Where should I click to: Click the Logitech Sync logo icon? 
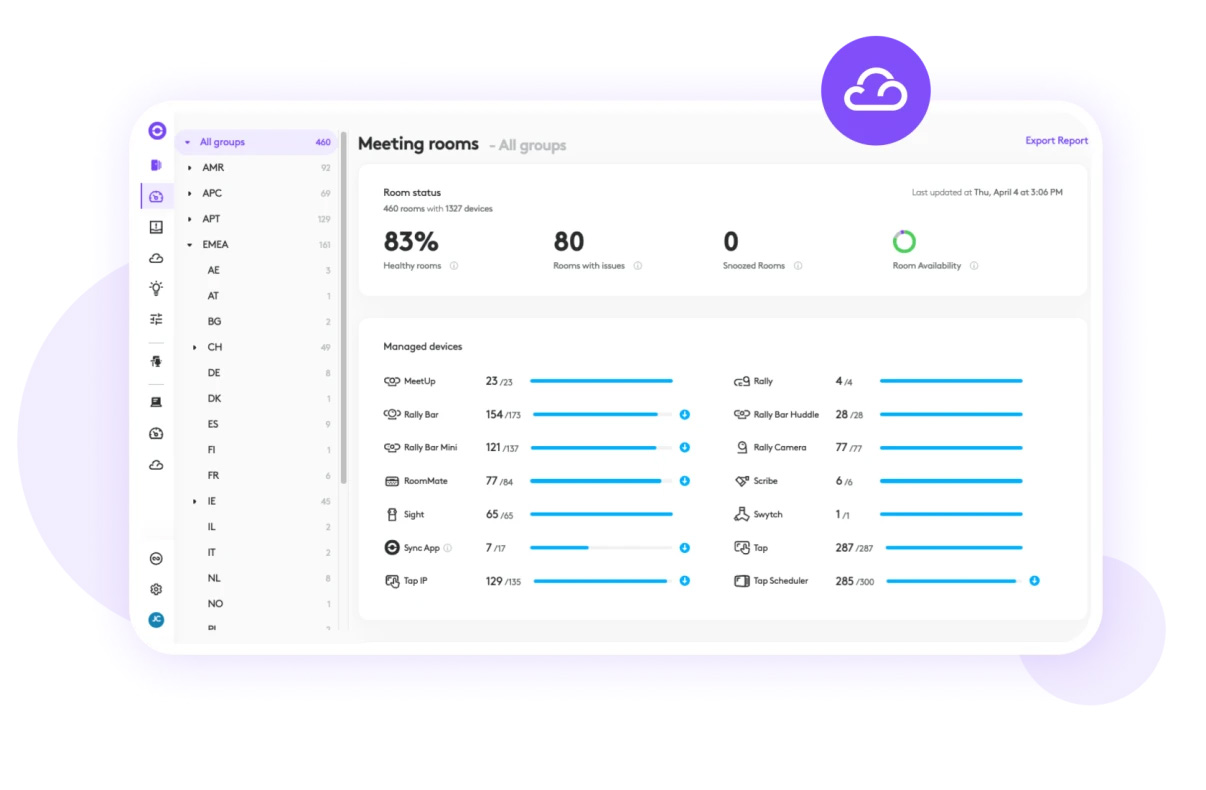[x=156, y=130]
